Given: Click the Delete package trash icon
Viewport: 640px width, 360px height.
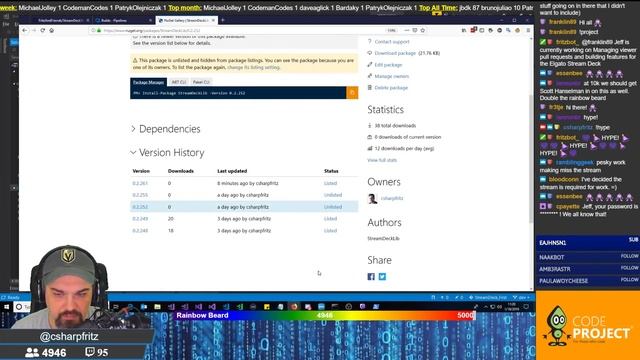Looking at the screenshot, I should pyautogui.click(x=370, y=87).
